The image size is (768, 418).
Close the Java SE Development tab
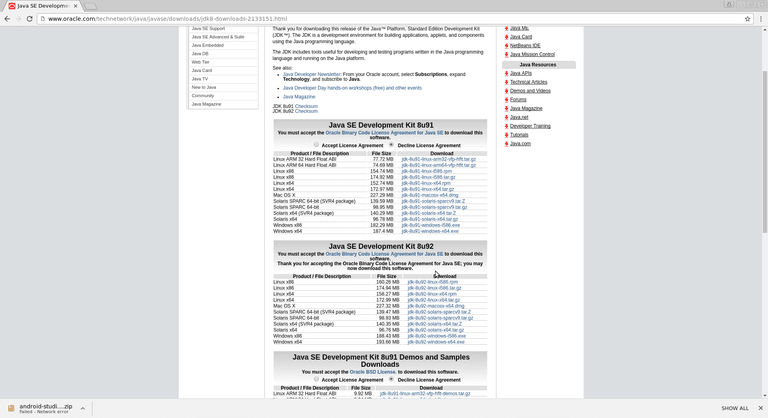pos(75,6)
